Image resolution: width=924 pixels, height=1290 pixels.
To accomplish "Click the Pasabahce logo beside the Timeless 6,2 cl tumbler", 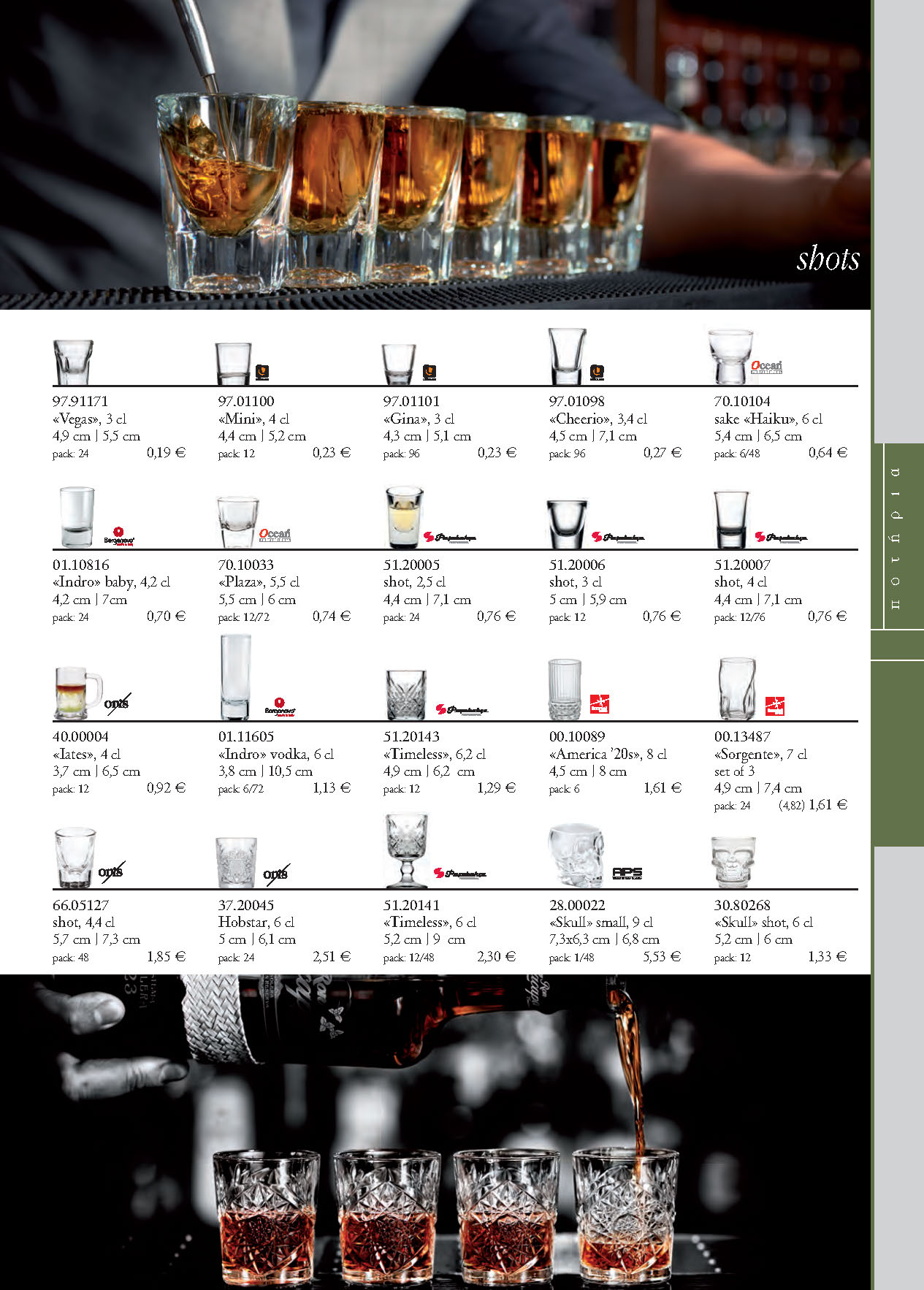I will point(462,709).
